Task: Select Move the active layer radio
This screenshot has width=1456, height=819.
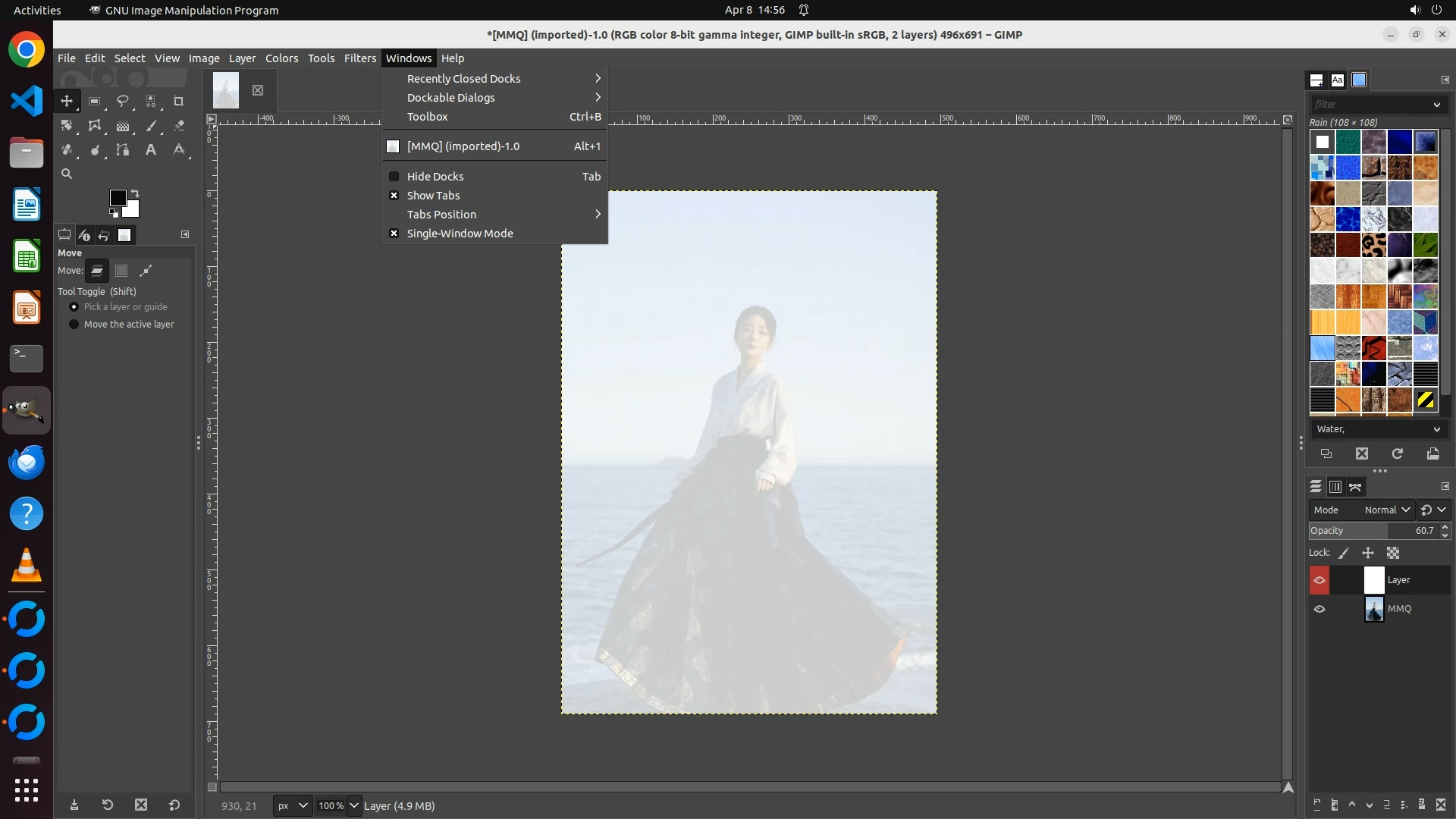Action: click(x=74, y=325)
